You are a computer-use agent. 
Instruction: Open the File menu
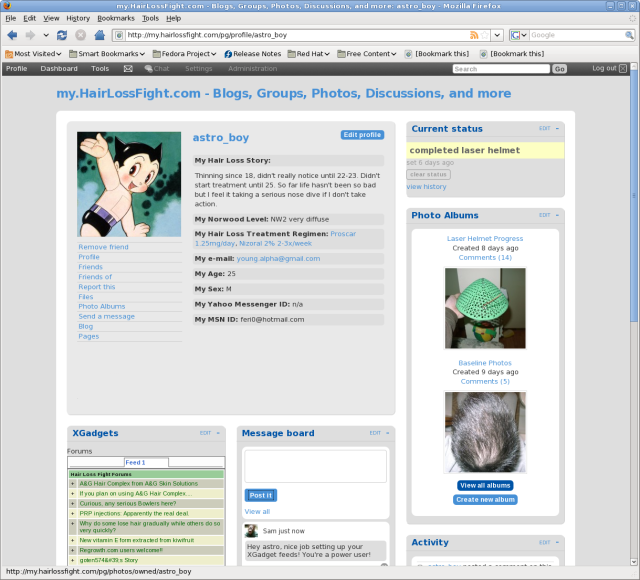click(11, 18)
